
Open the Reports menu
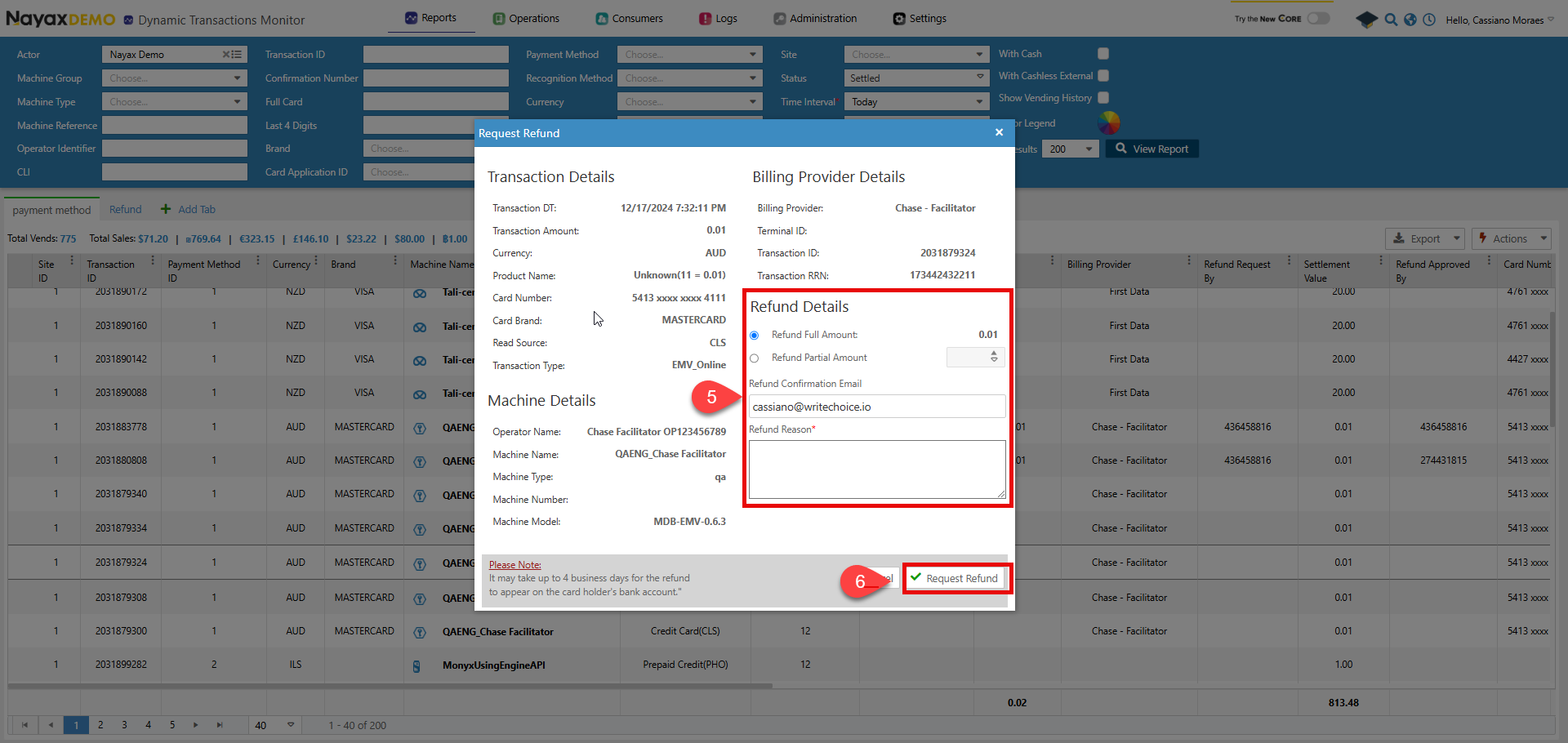click(x=431, y=18)
